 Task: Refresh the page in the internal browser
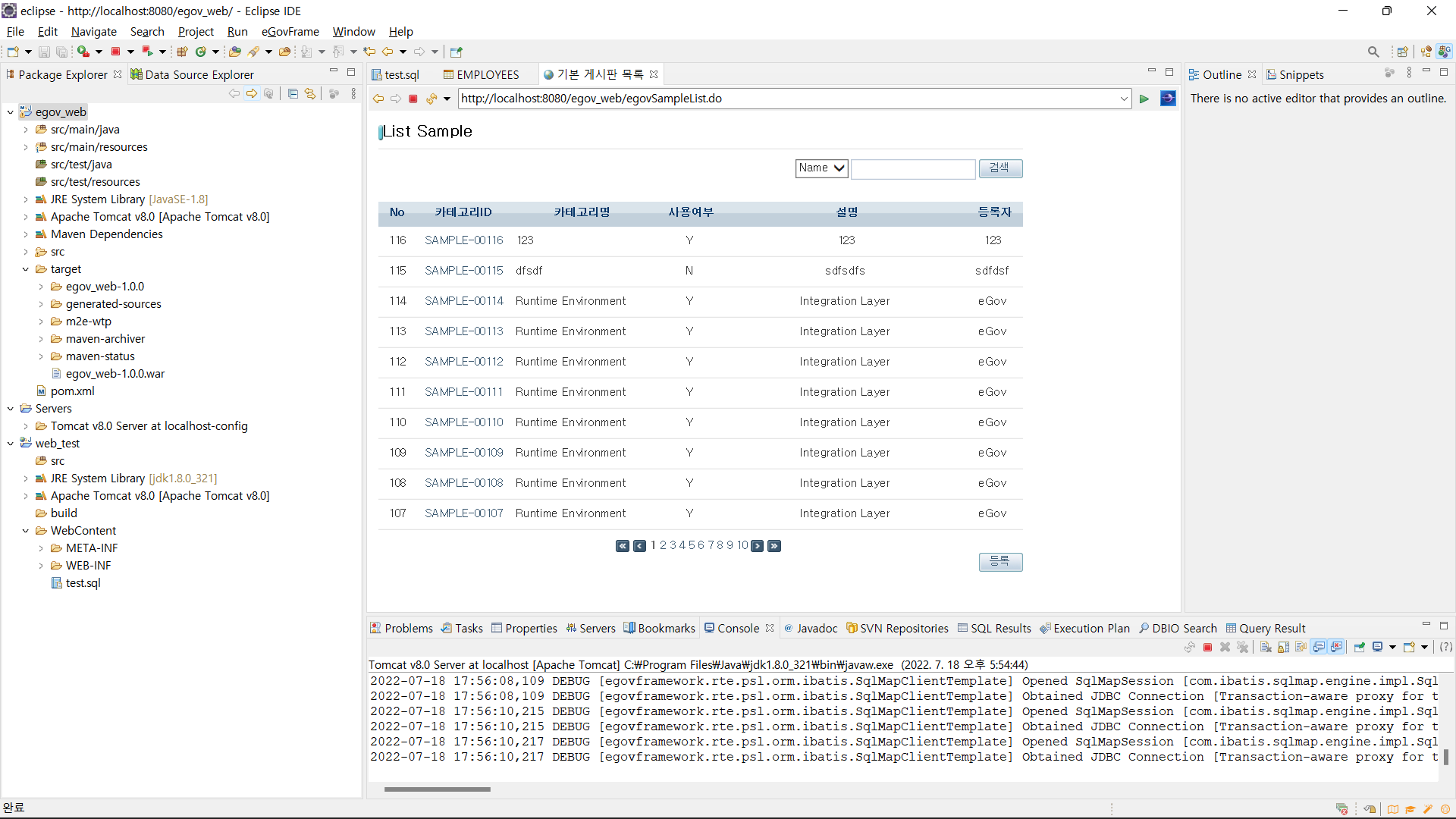pyautogui.click(x=431, y=99)
